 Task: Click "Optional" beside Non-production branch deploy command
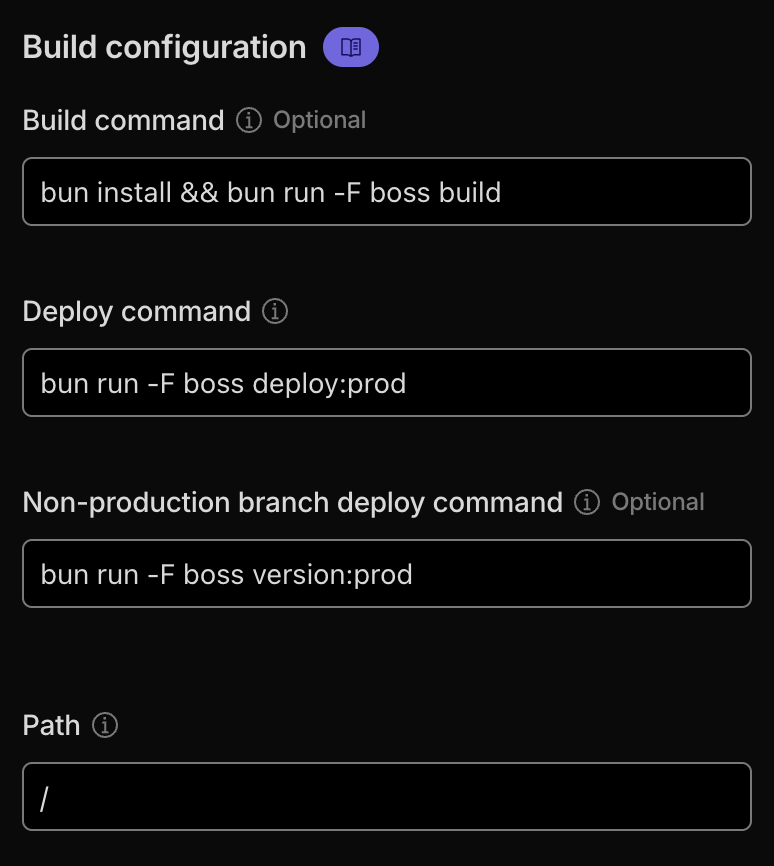click(x=658, y=502)
